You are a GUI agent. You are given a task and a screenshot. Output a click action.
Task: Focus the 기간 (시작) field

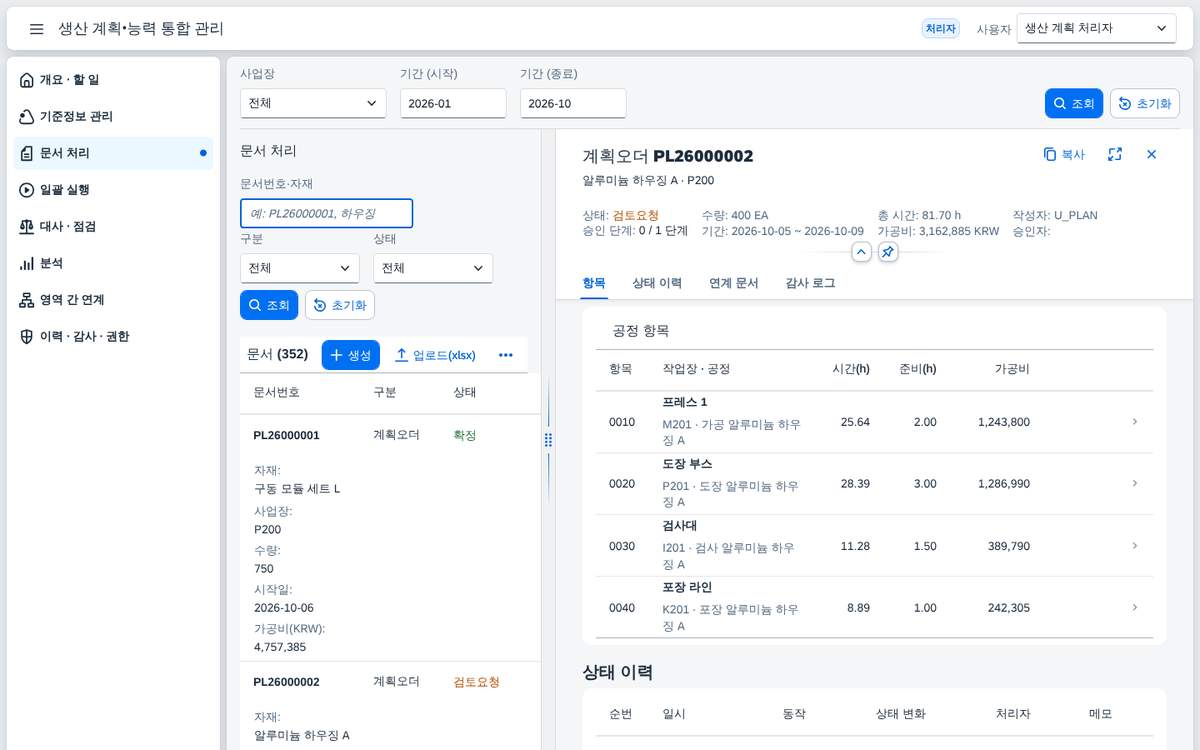[453, 103]
